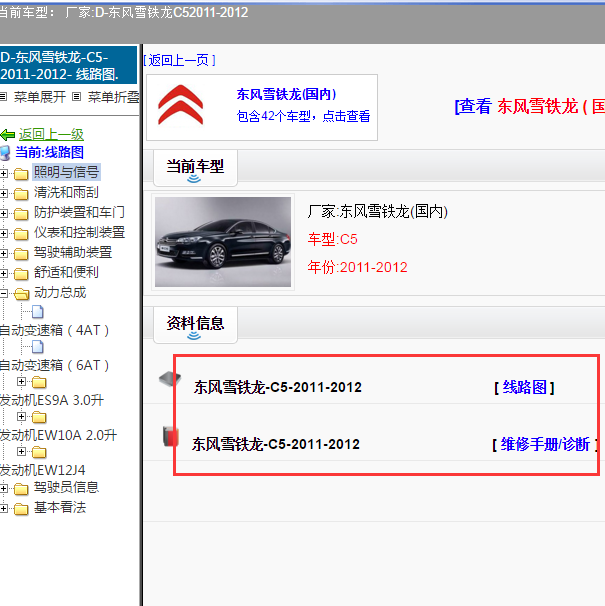Select 发动机ES9A 3.0升 tree item
605x606 pixels.
(x=52, y=400)
